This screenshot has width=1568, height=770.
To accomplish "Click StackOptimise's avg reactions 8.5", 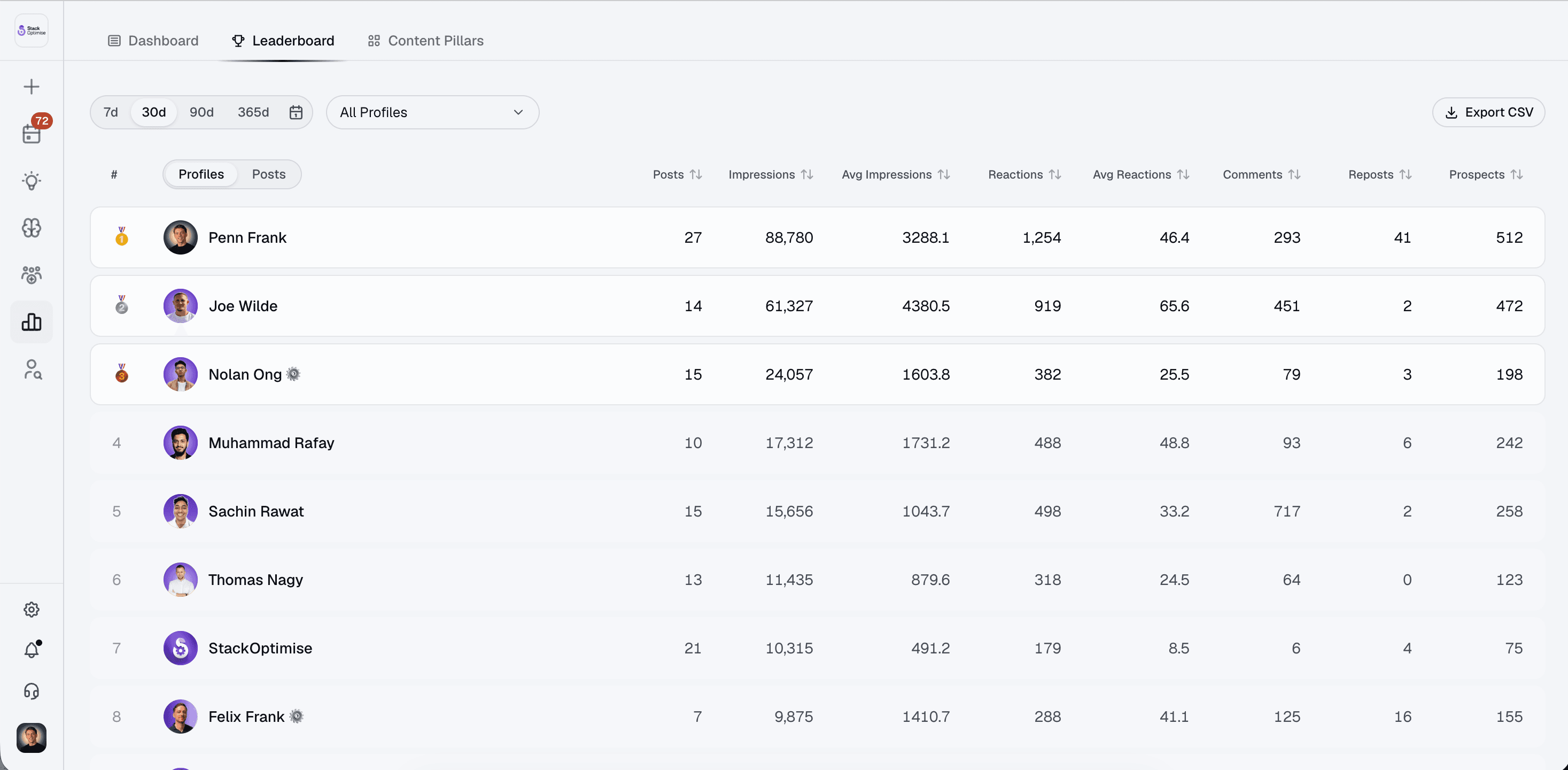I will 1178,648.
